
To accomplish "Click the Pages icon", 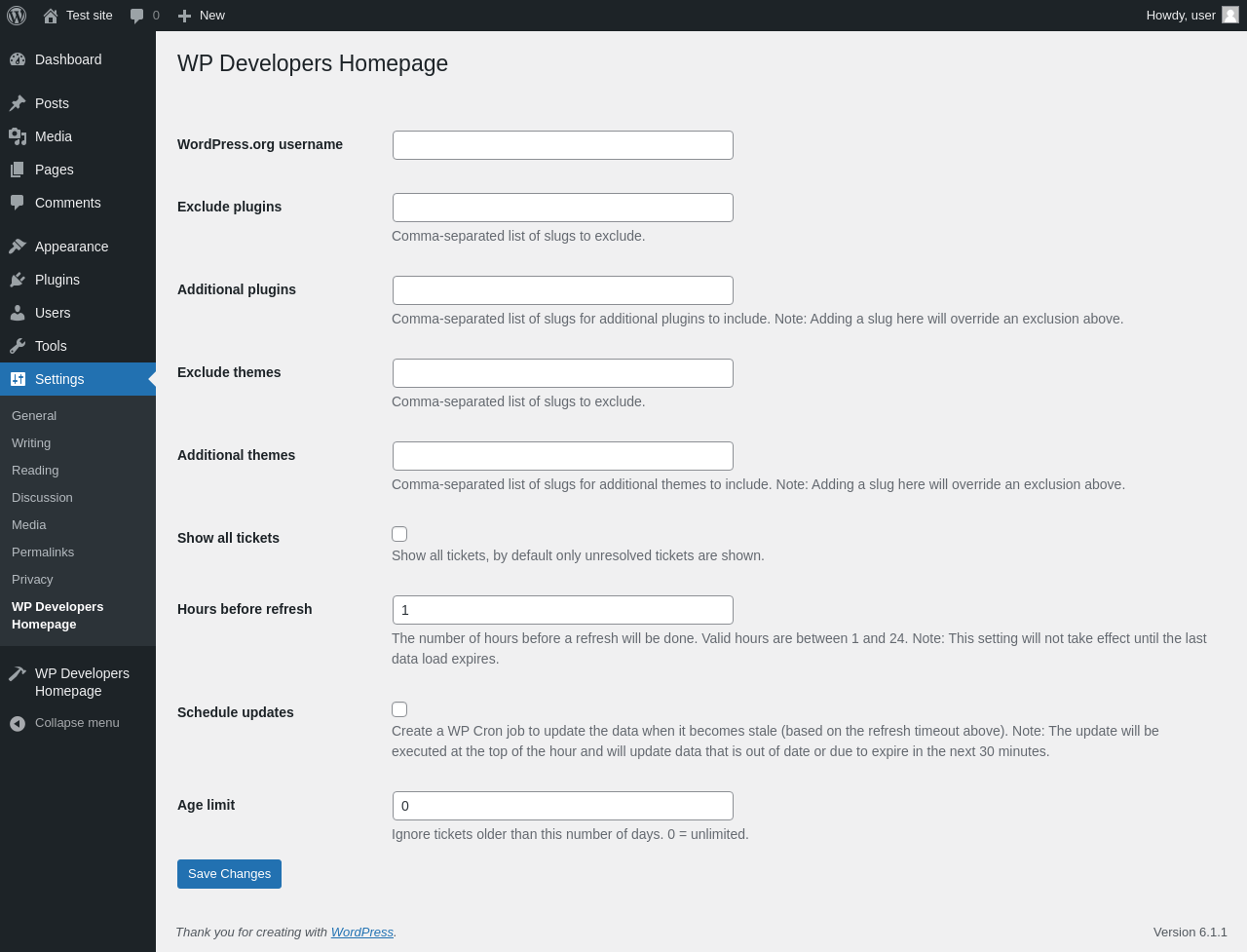I will [x=18, y=170].
